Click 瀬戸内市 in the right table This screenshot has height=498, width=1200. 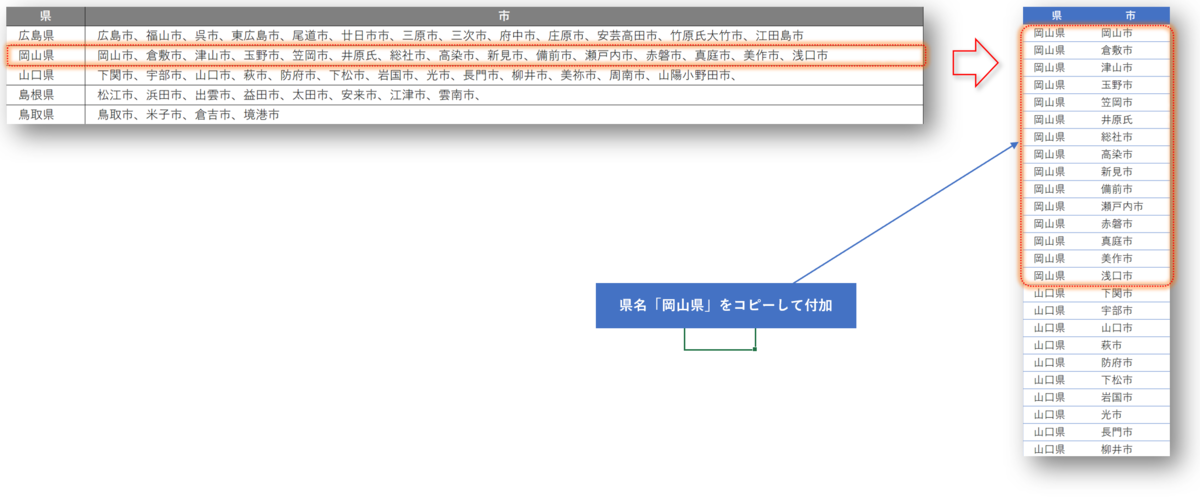(x=1122, y=206)
